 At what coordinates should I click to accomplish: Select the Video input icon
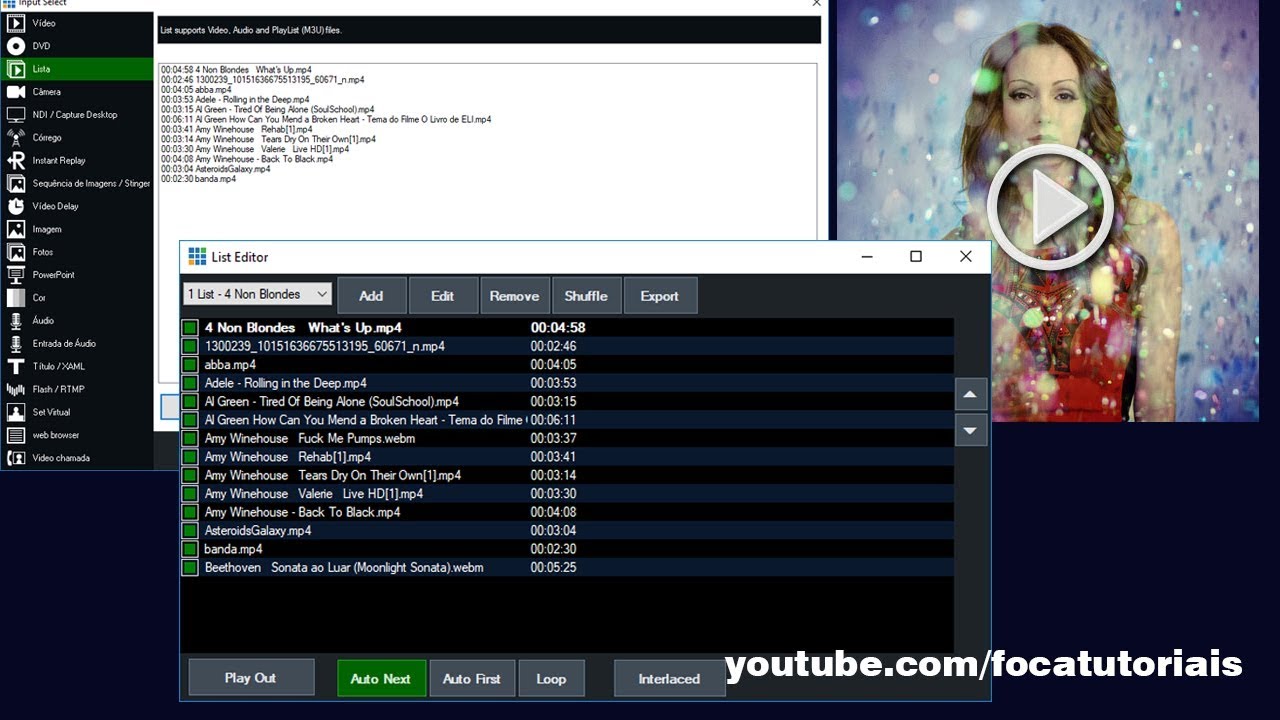tap(16, 23)
